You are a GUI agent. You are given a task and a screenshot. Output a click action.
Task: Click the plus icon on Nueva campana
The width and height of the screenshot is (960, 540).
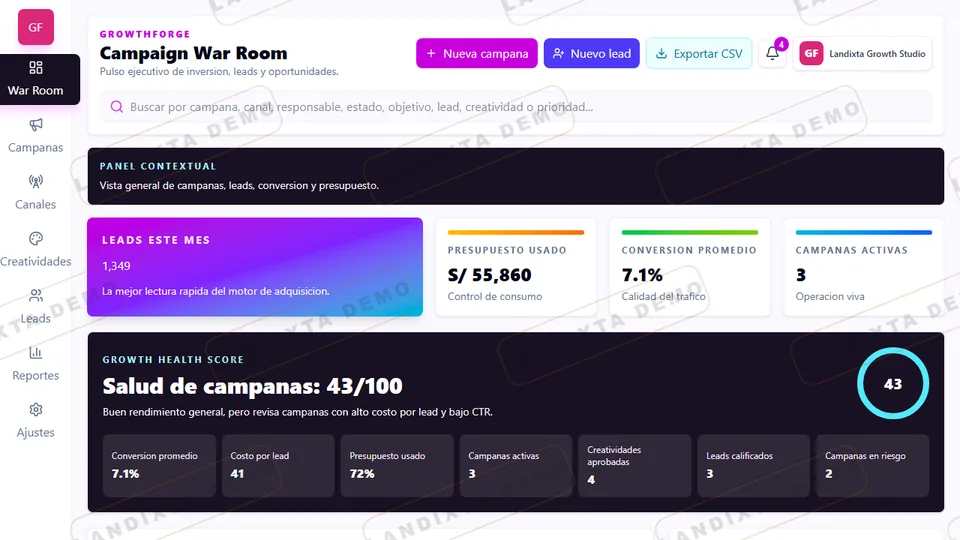click(431, 53)
